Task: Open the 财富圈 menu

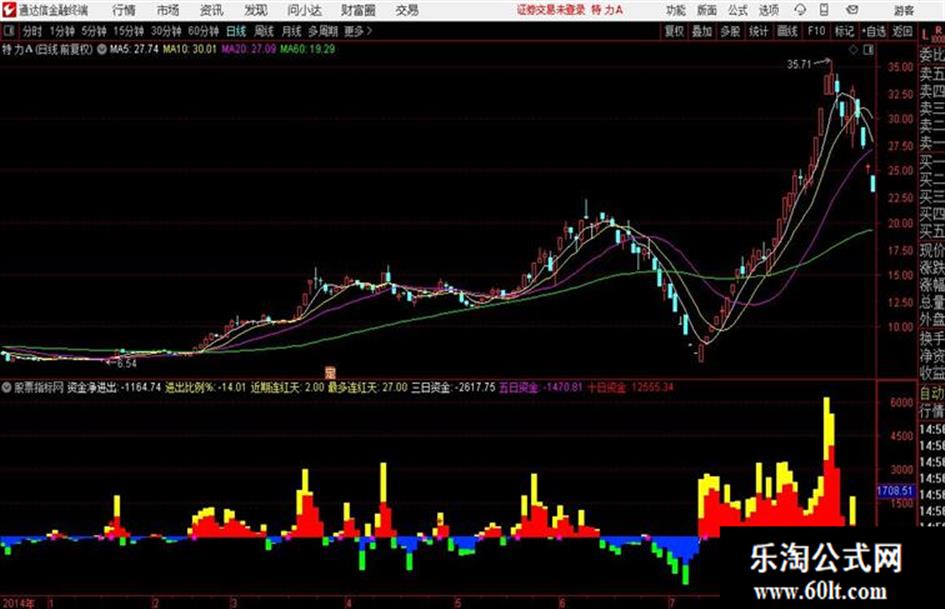Action: click(358, 10)
